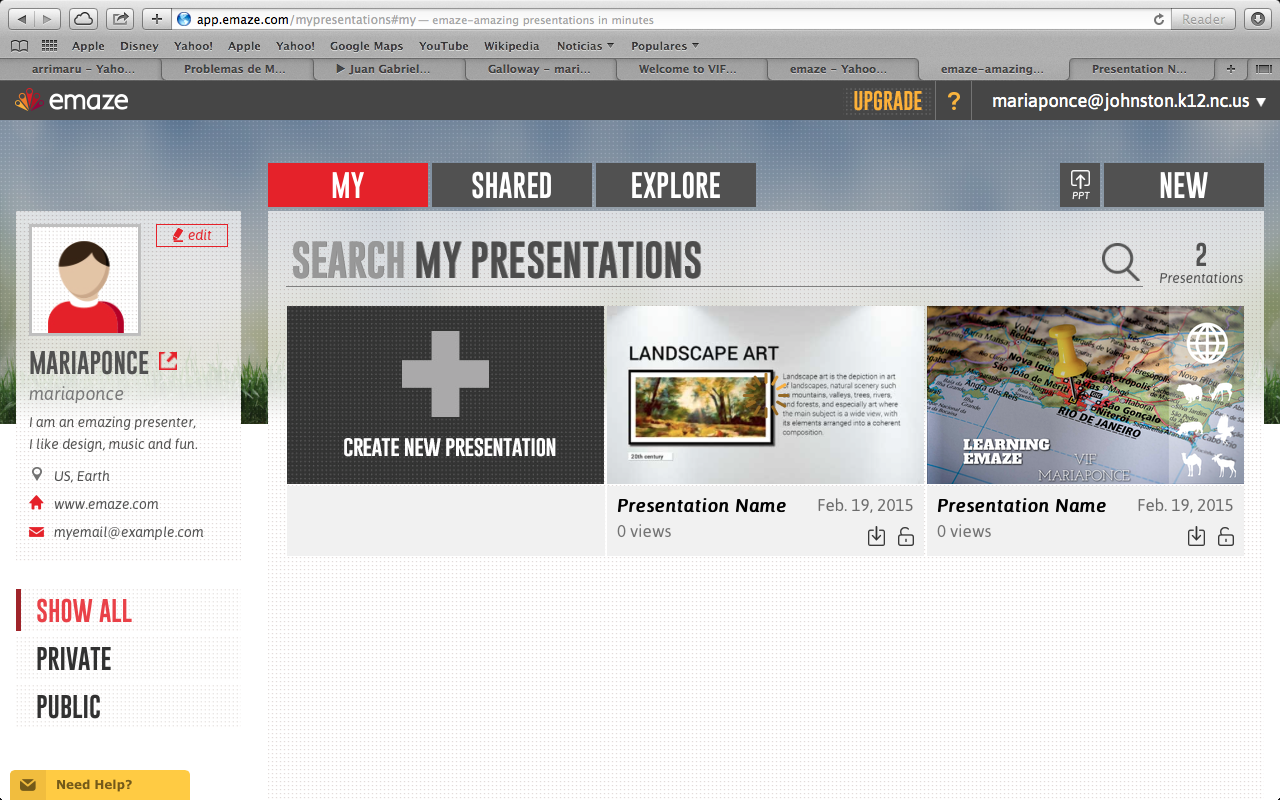This screenshot has width=1280, height=800.
Task: Open the Need Help? widget
Action: click(100, 785)
